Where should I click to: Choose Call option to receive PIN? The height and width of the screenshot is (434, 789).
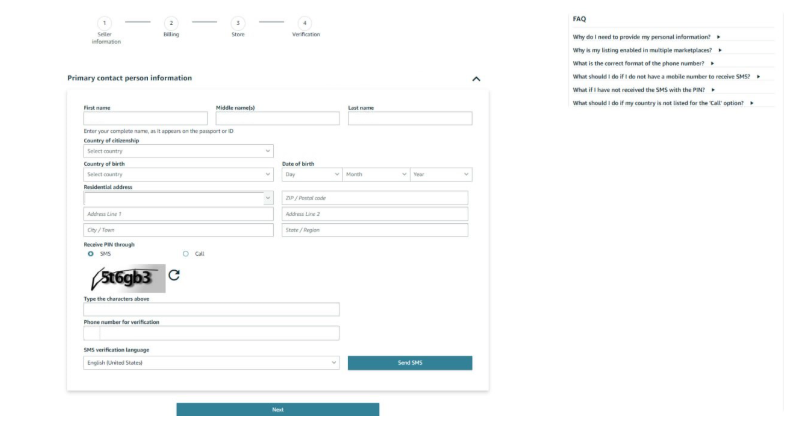[185, 254]
